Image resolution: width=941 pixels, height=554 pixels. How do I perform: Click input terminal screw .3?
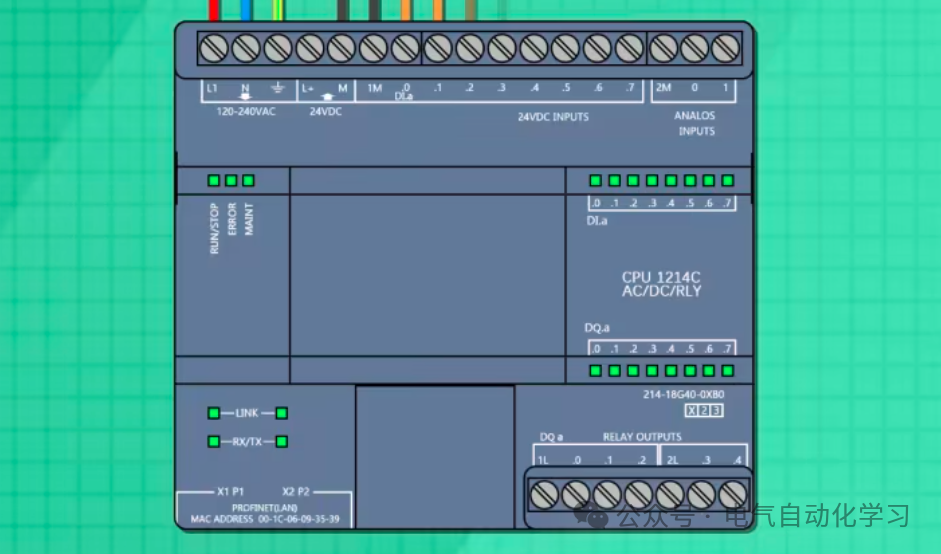502,49
